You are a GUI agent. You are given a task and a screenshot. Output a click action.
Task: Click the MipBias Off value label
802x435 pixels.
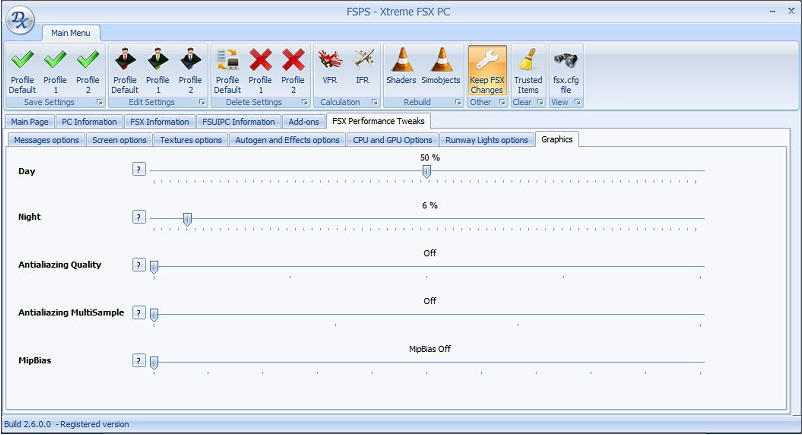430,349
